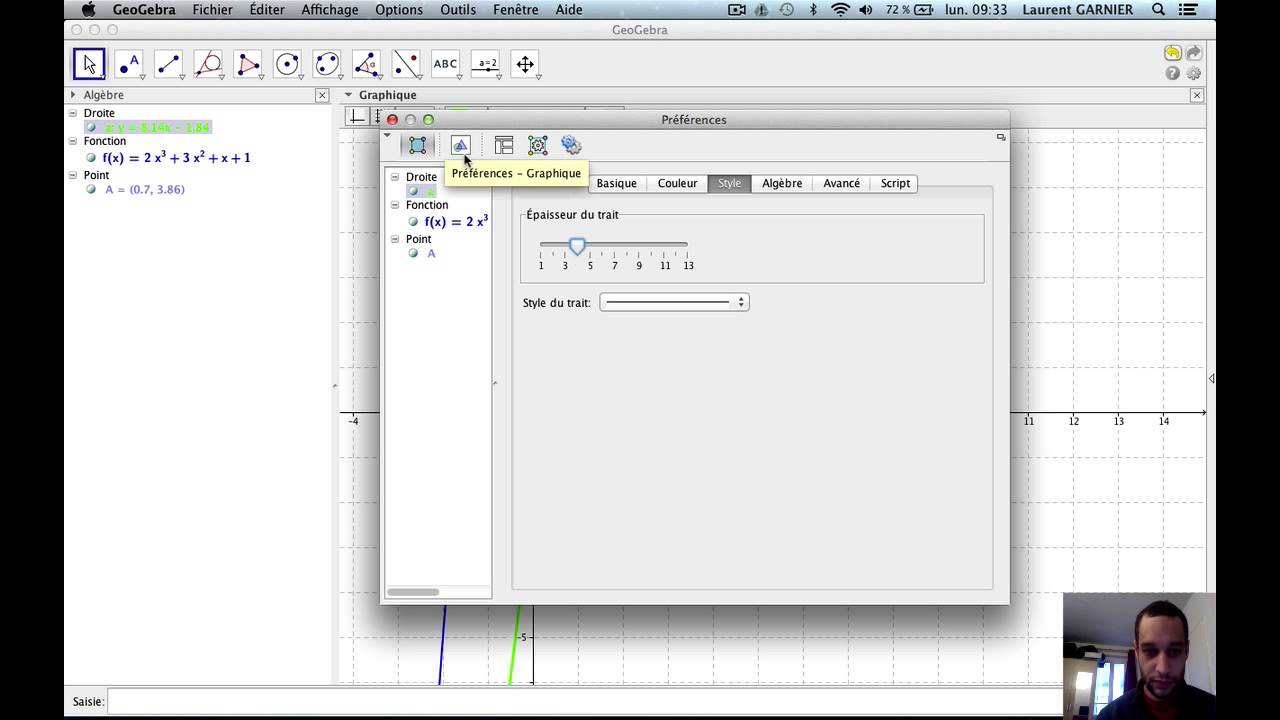Select the Move arrow tool
This screenshot has width=1280, height=720.
coord(89,64)
